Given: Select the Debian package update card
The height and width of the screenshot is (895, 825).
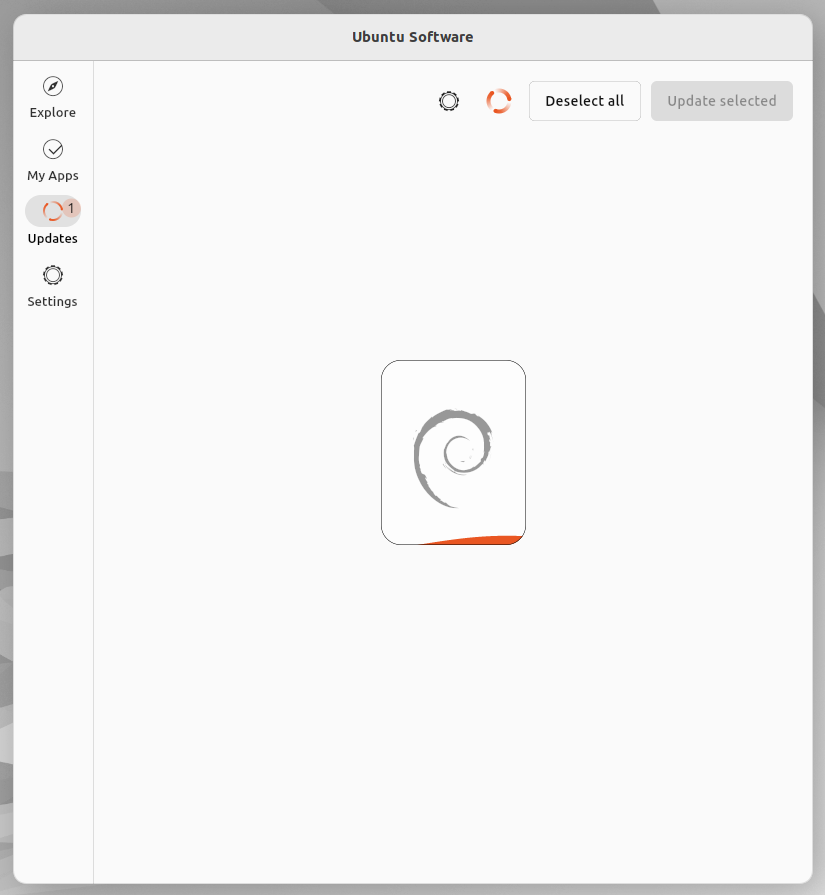Looking at the screenshot, I should [x=453, y=452].
